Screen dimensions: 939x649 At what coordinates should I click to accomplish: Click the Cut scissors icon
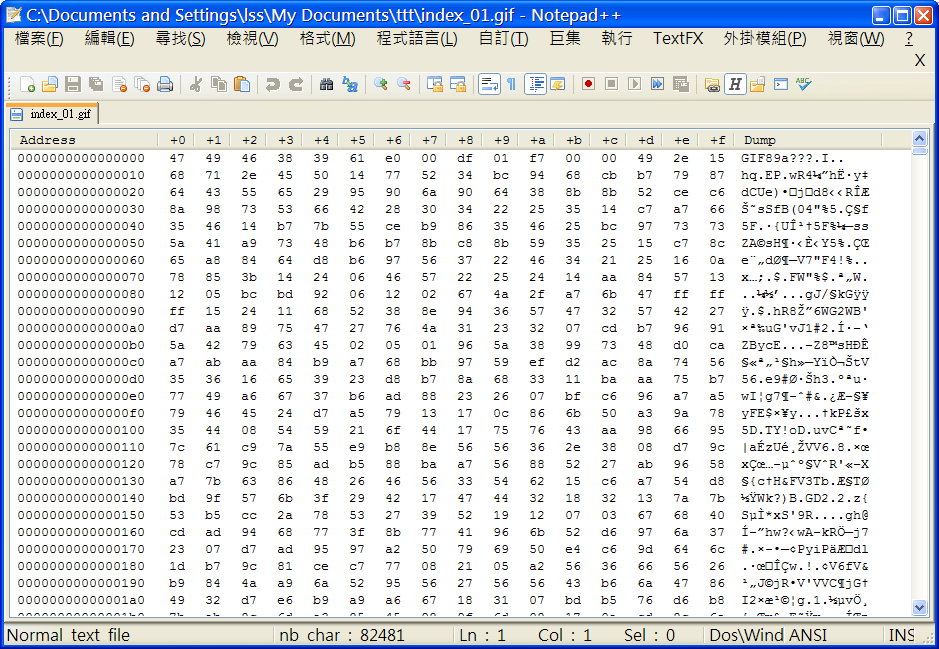click(x=195, y=84)
